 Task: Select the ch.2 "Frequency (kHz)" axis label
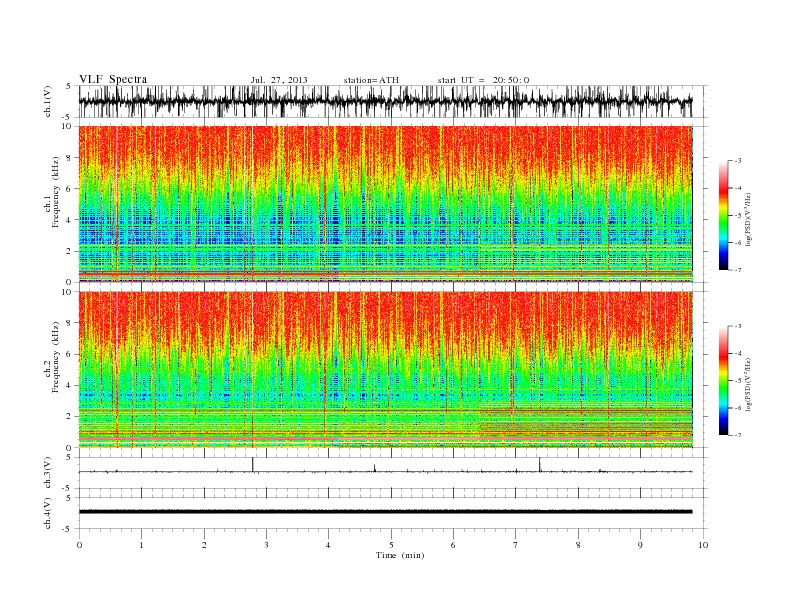[x=56, y=356]
